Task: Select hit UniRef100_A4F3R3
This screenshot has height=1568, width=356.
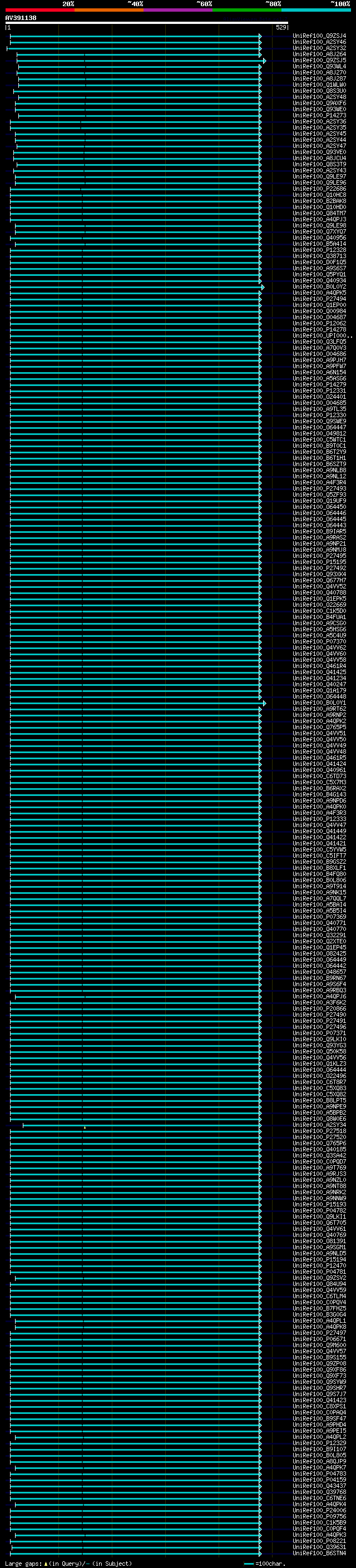Action: [x=319, y=813]
